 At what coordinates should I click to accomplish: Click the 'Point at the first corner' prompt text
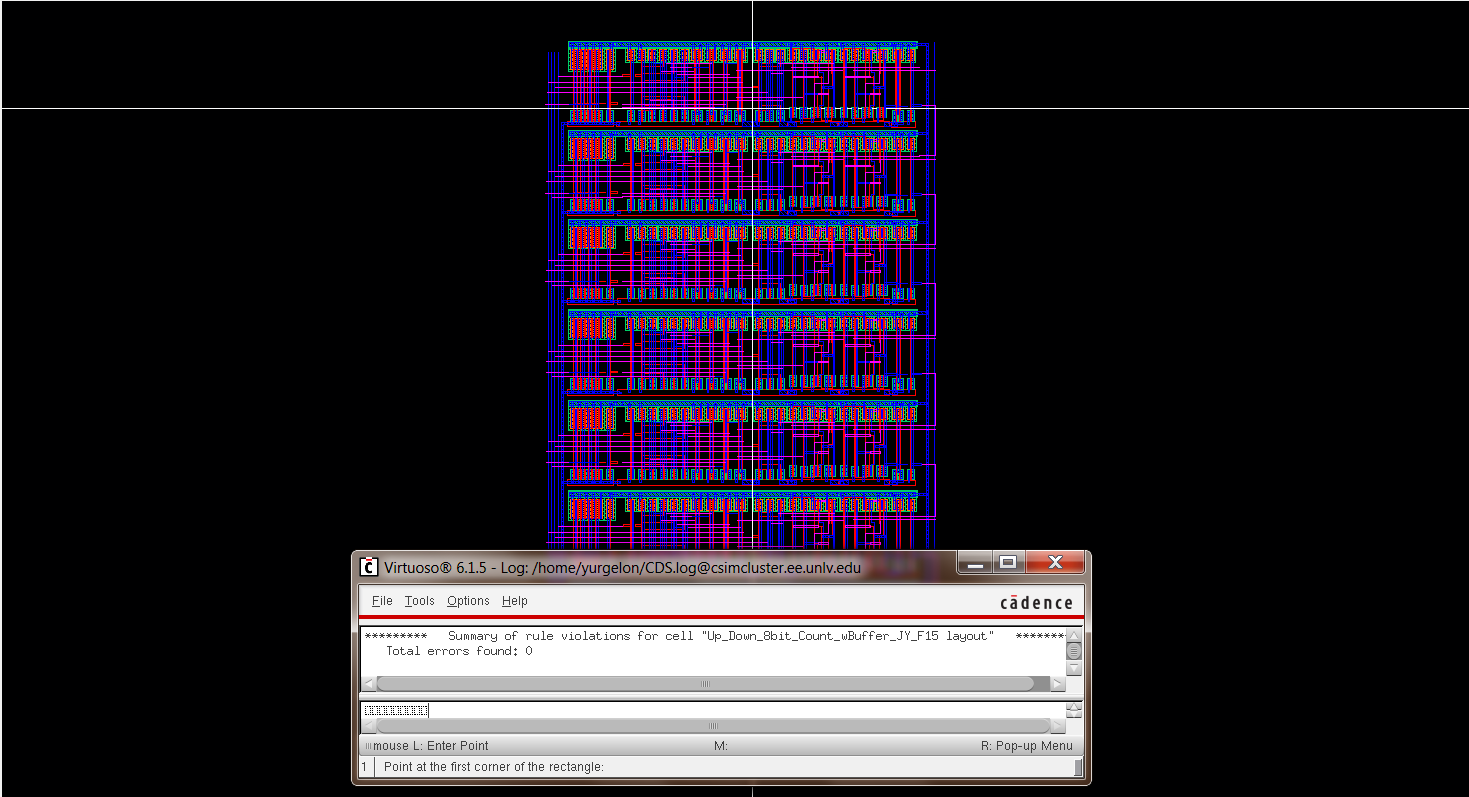(494, 767)
